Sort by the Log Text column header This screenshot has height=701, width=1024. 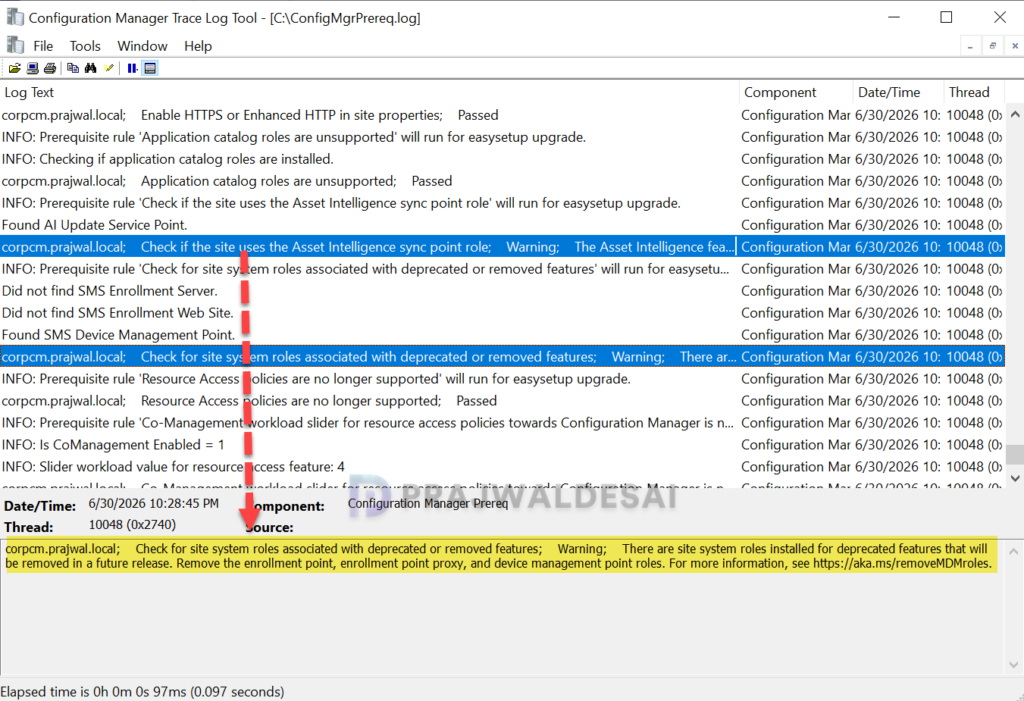tap(370, 92)
